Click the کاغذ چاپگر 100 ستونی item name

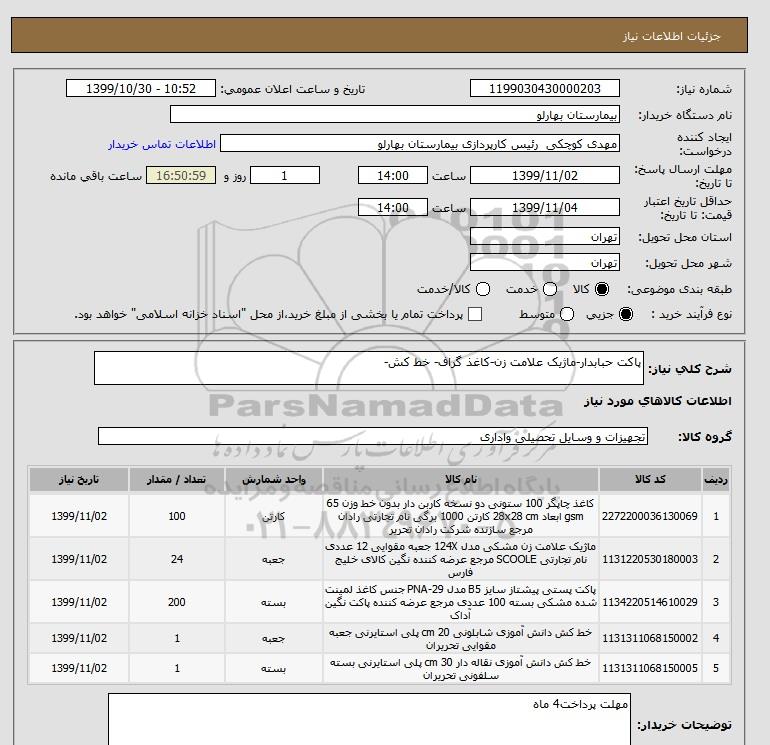click(461, 516)
